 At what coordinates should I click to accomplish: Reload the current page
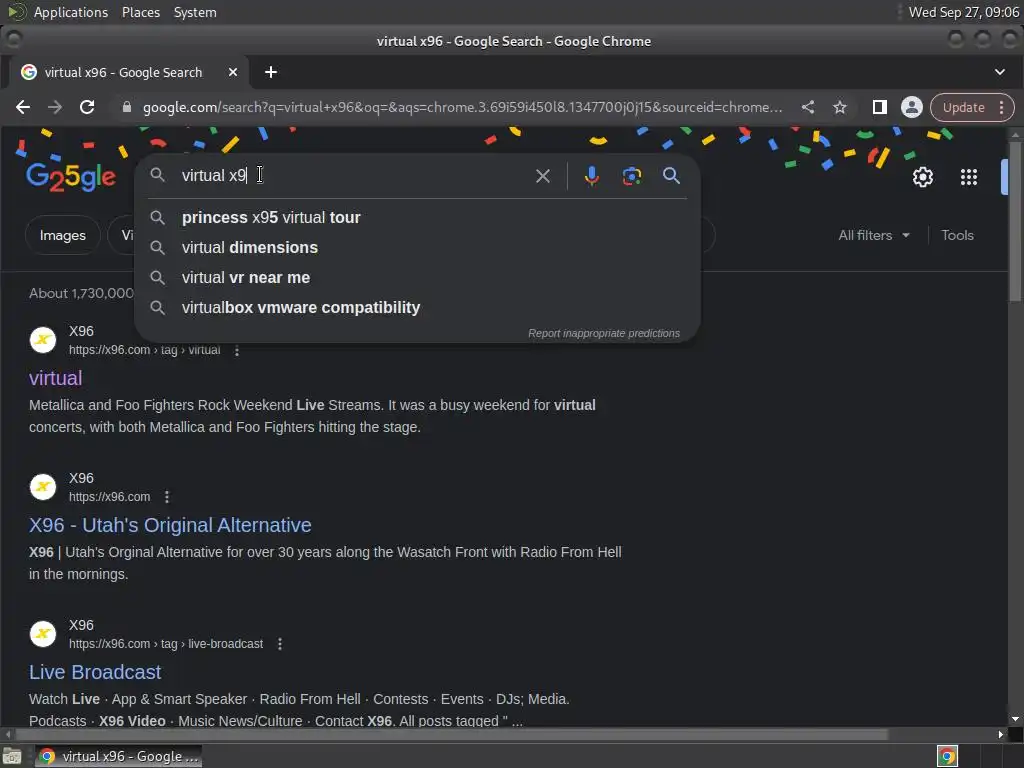[x=87, y=107]
